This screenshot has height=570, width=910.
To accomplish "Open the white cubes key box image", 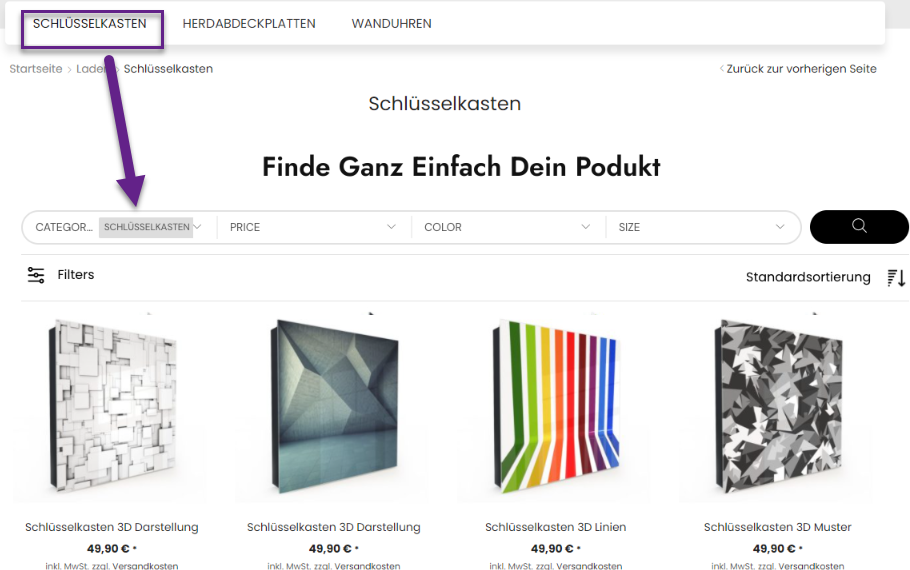I will 111,406.
